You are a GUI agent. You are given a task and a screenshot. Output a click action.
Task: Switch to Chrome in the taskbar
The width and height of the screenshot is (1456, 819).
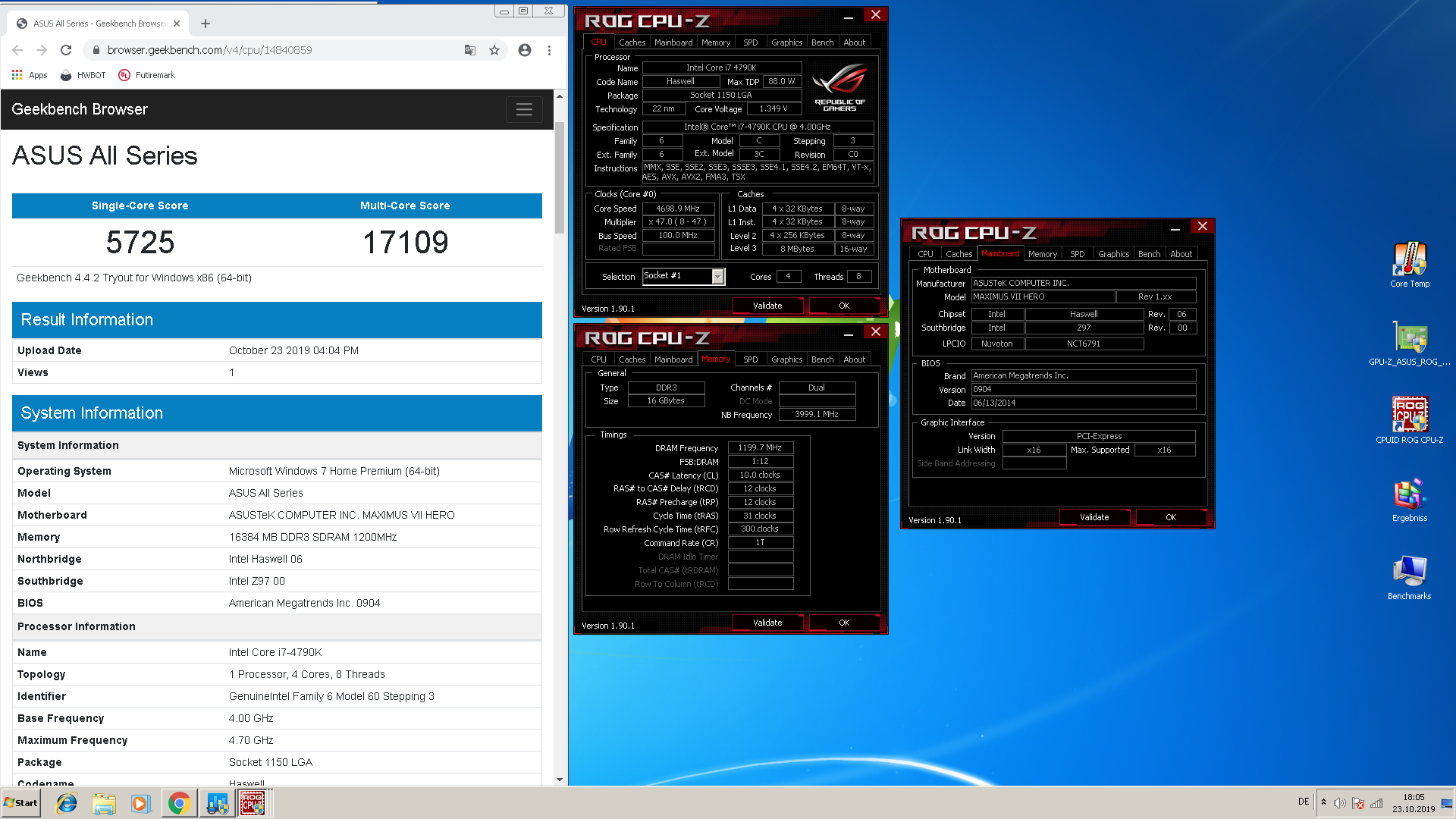coord(179,803)
